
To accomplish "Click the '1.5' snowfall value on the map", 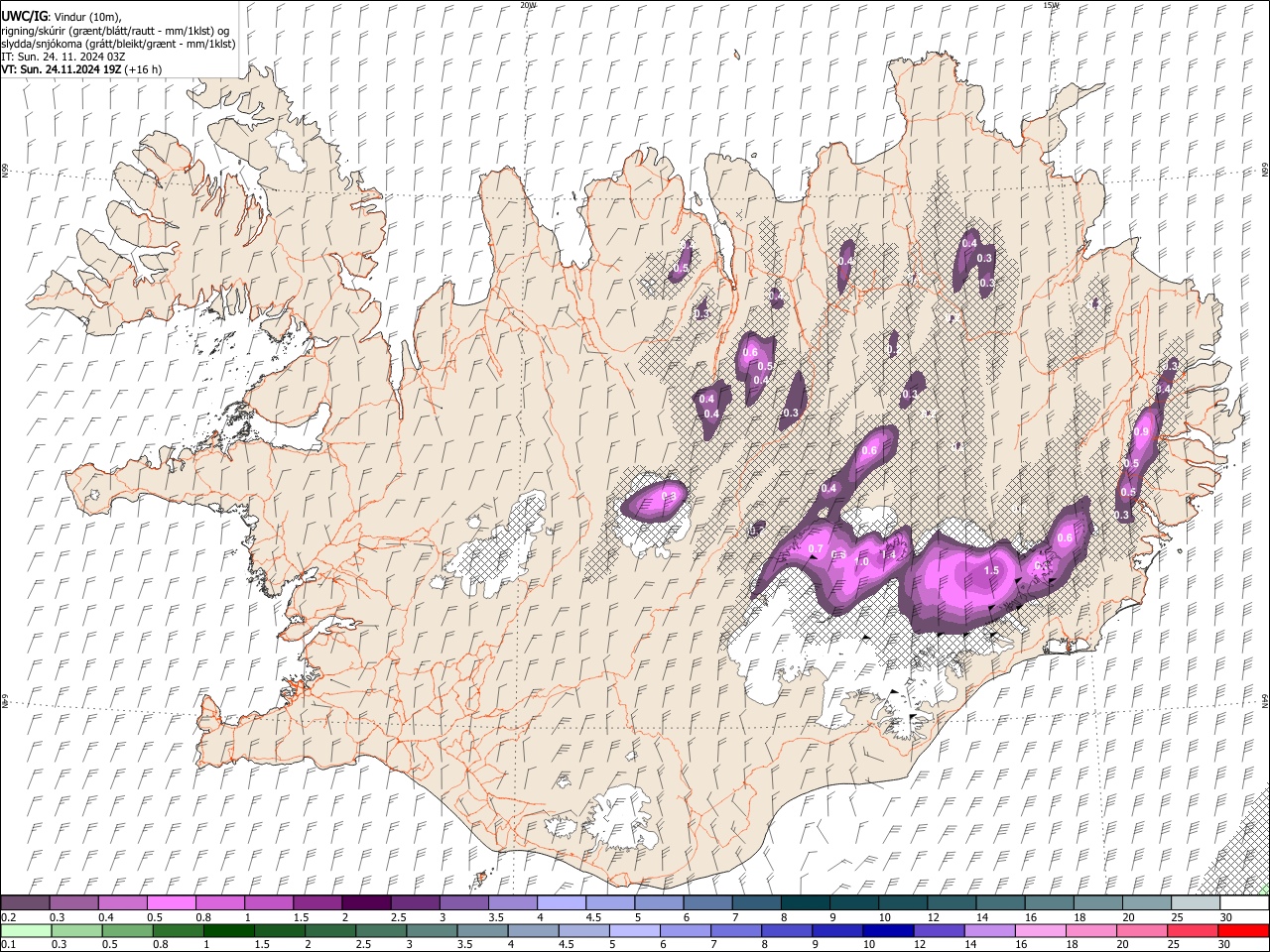I will coord(991,570).
